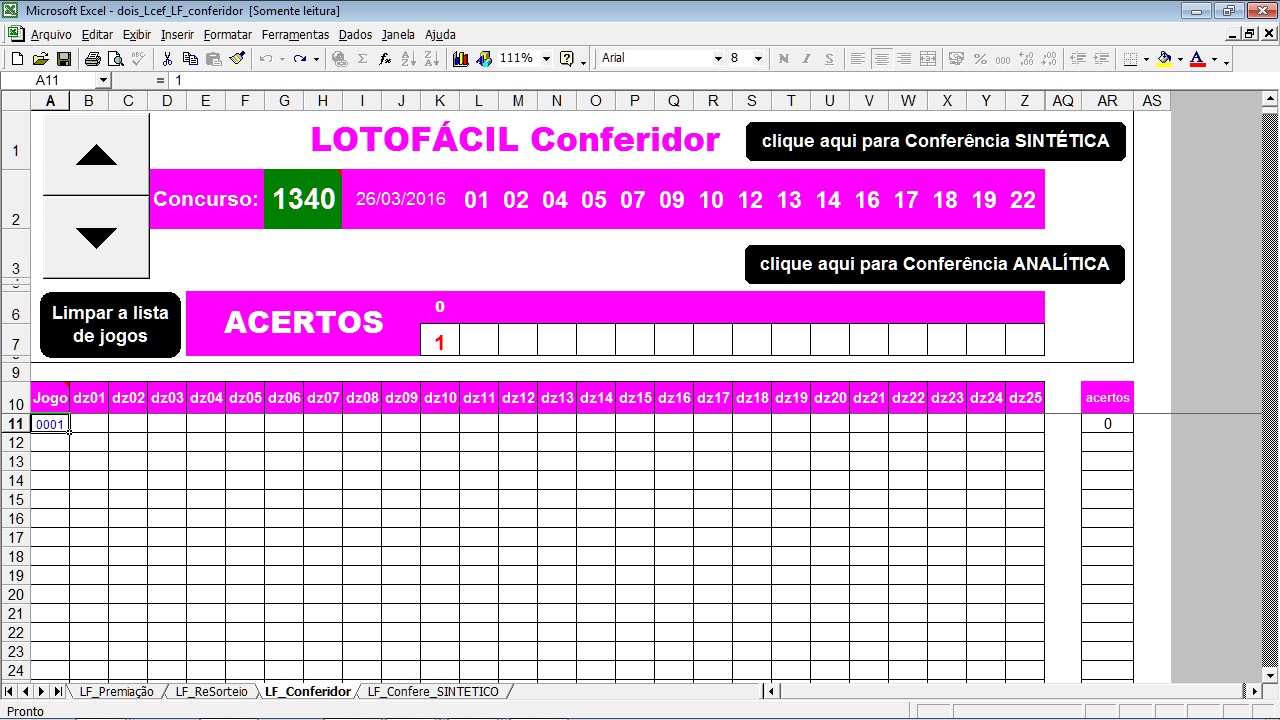Go to next concurso with up arrow
This screenshot has width=1280, height=720.
96,154
